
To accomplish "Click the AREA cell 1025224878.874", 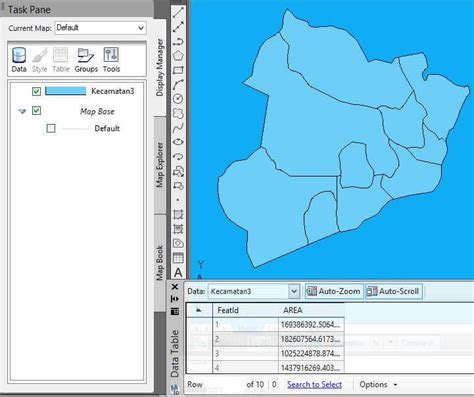I will [x=311, y=353].
